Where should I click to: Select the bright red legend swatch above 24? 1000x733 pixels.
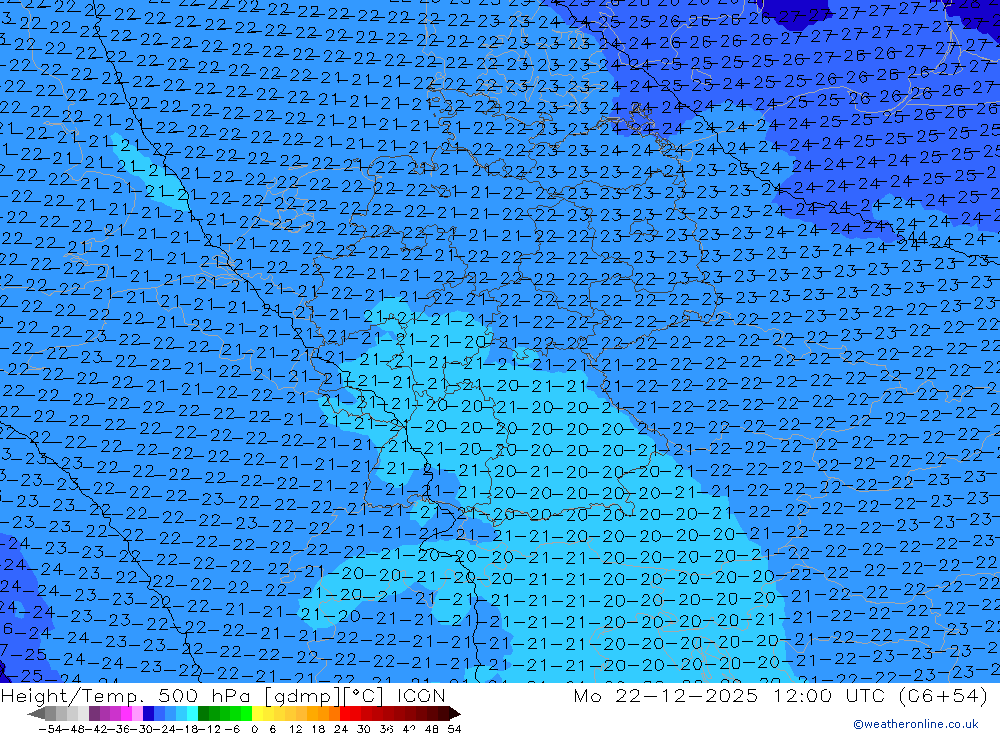(345, 713)
